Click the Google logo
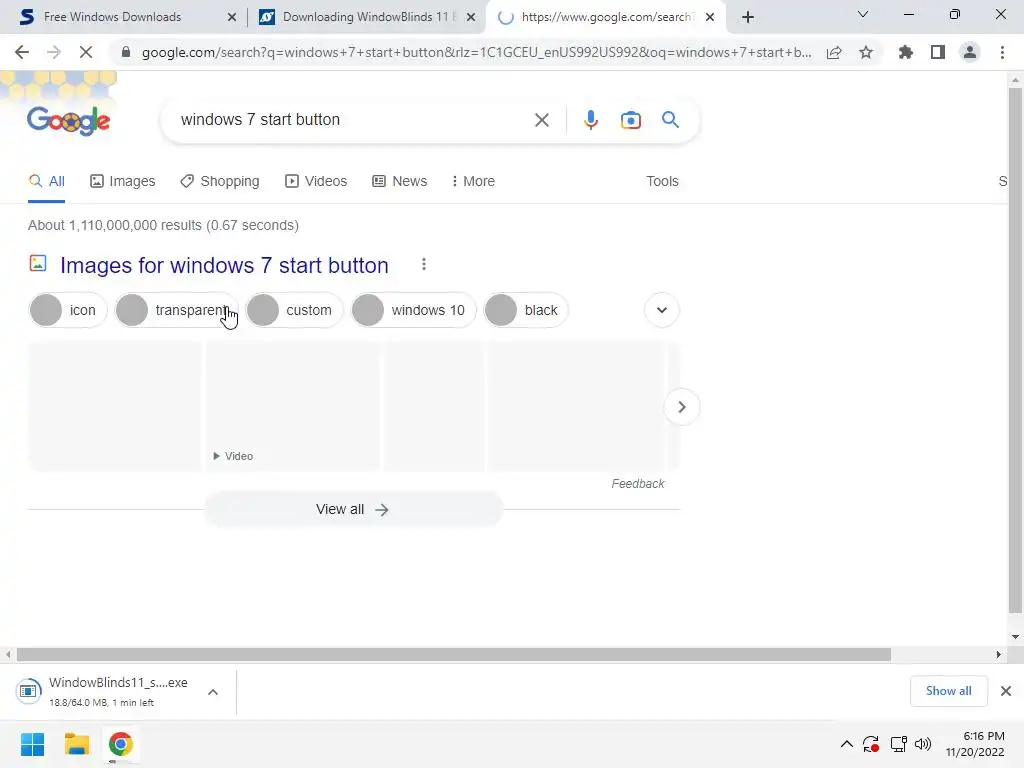This screenshot has width=1024, height=768. point(69,121)
